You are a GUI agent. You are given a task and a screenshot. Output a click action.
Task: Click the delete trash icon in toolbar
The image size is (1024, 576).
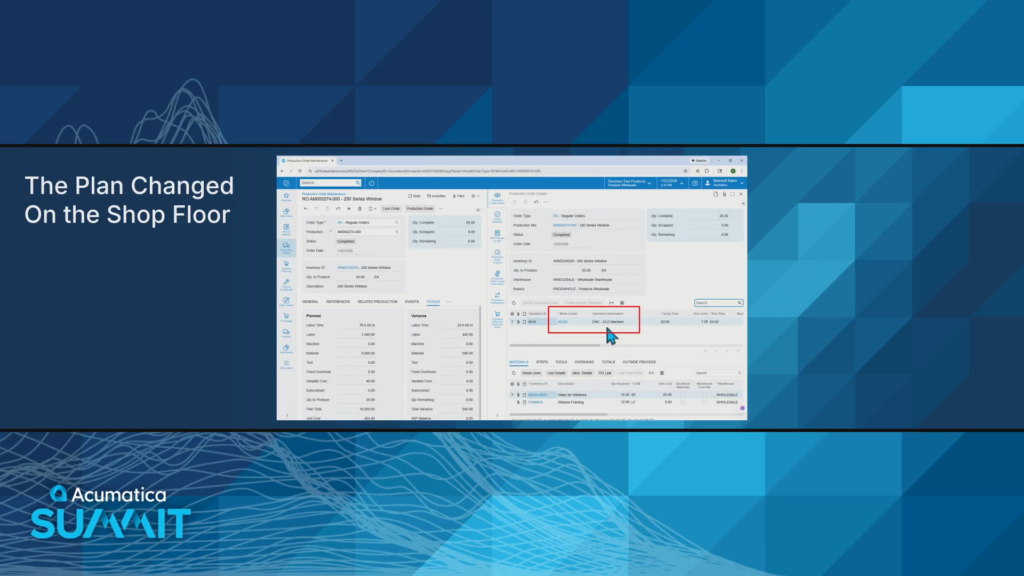click(x=358, y=208)
